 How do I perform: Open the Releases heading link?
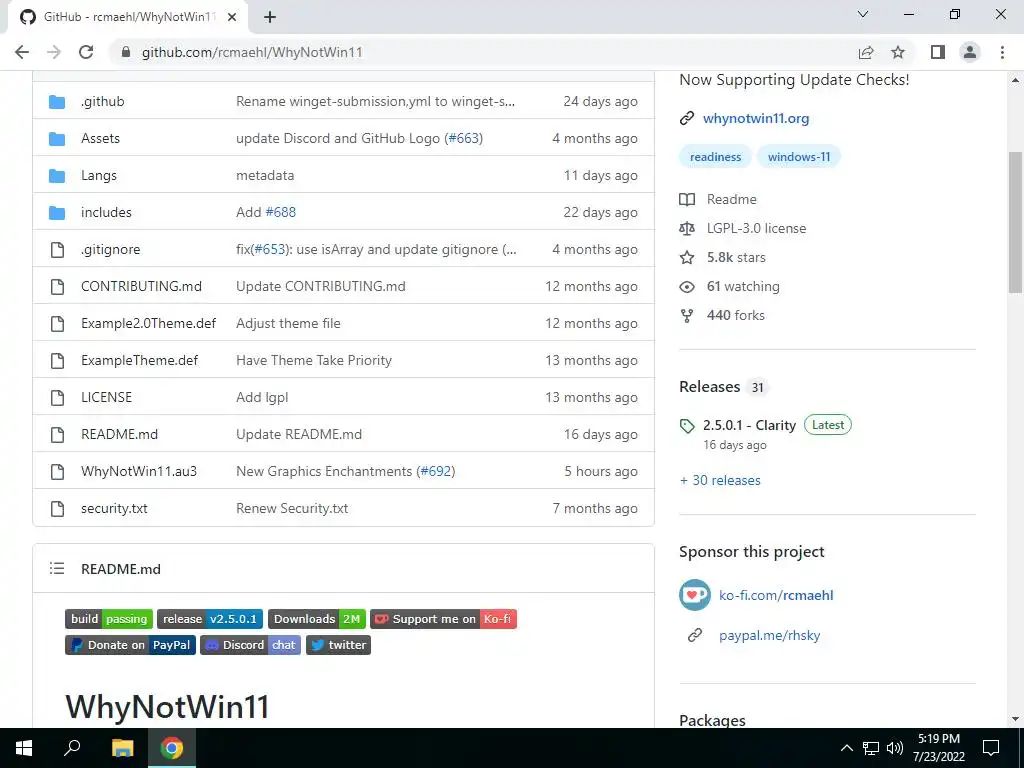[x=709, y=387]
